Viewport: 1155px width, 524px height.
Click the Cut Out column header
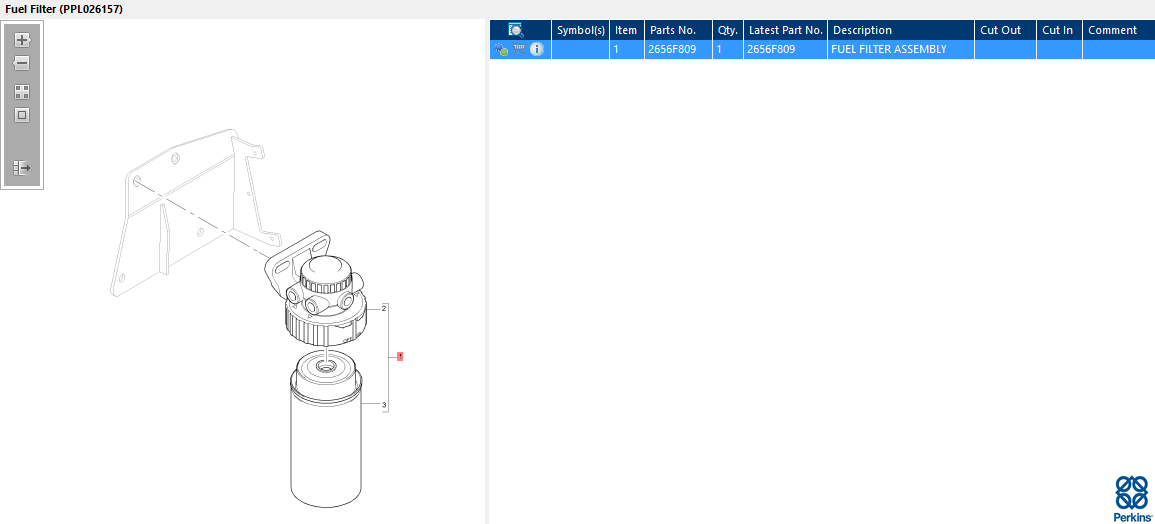[1005, 30]
